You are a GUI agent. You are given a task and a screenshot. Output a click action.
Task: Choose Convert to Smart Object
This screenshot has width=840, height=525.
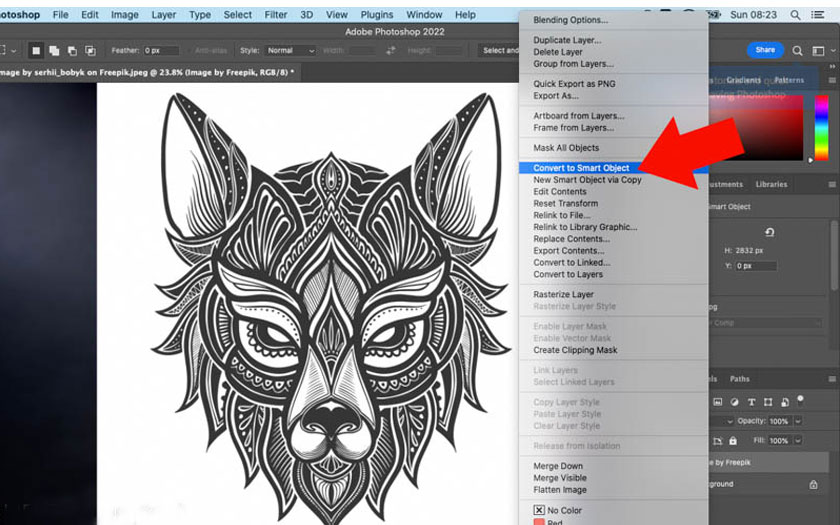coord(581,168)
